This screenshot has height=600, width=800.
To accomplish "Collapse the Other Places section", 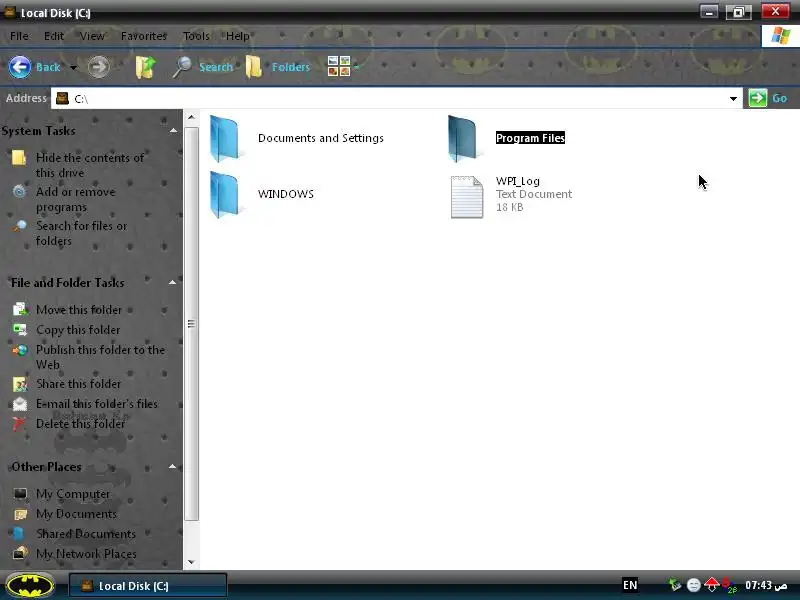I will 172,466.
